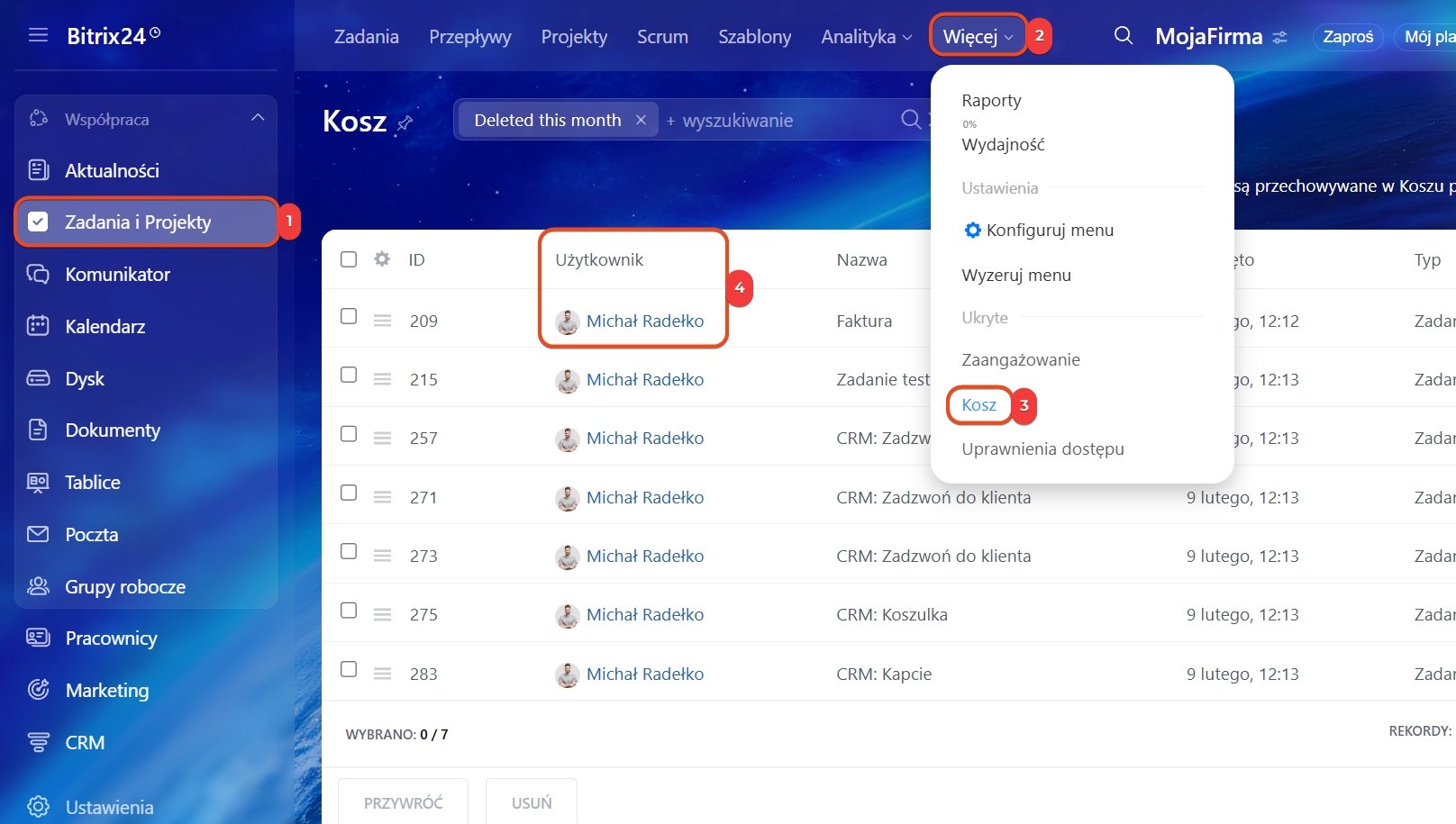Viewport: 1456px width, 824px height.
Task: Select Kosz in the Więcej menu
Action: (978, 405)
